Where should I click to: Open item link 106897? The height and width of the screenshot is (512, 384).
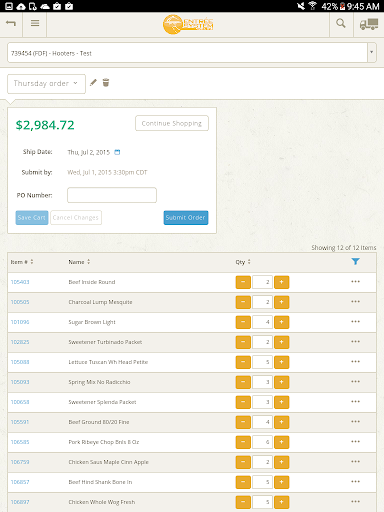tap(20, 502)
